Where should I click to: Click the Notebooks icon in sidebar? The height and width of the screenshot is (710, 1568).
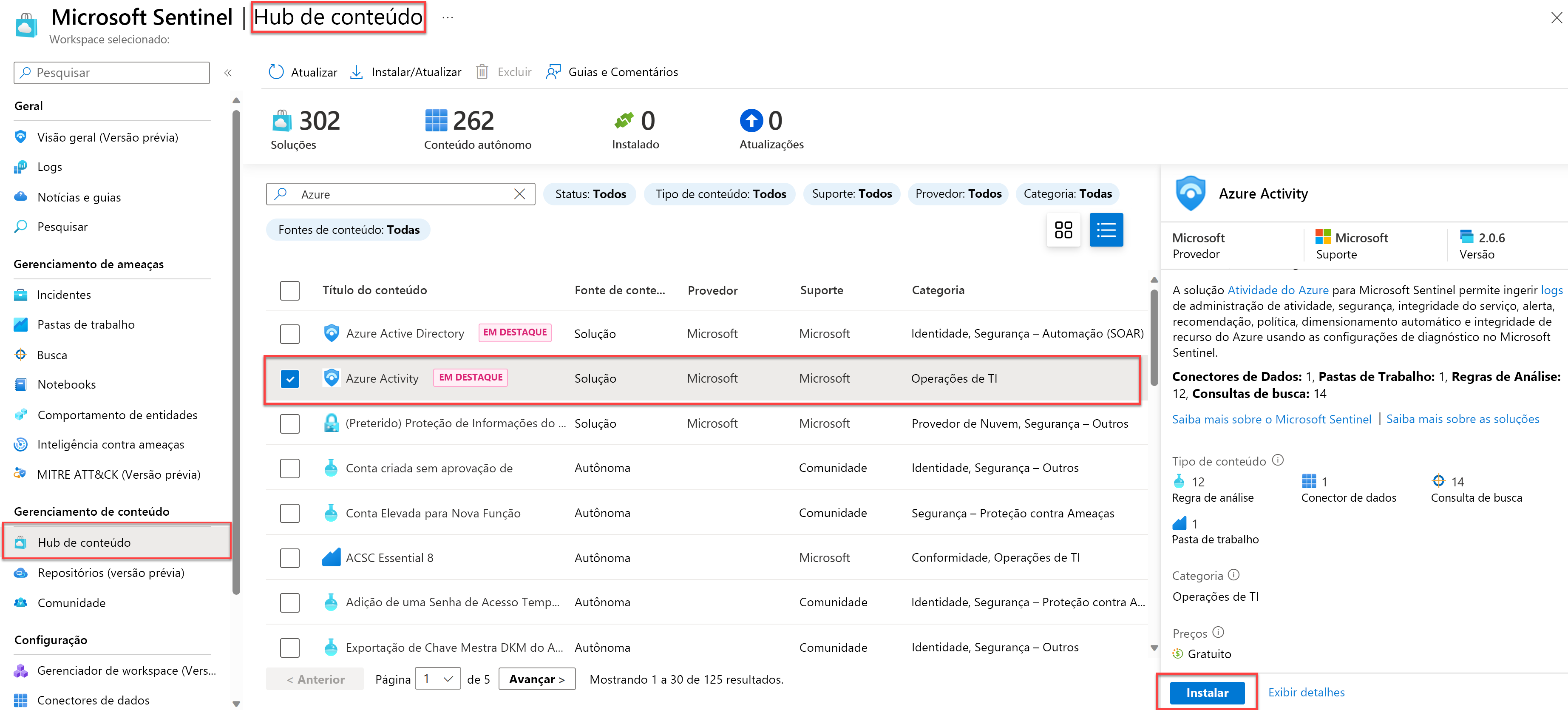pyautogui.click(x=21, y=384)
